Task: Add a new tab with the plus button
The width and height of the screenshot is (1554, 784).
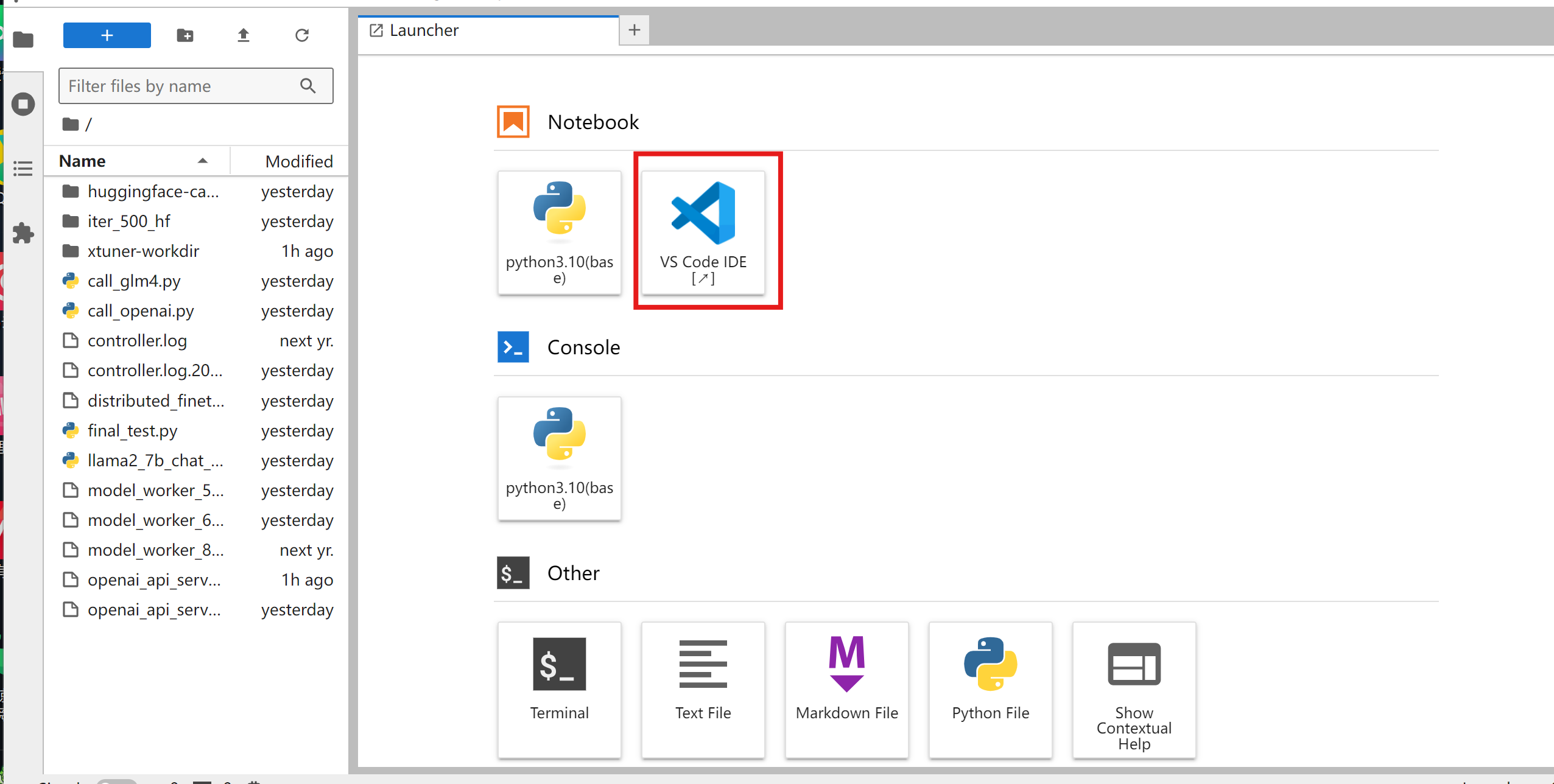Action: (635, 30)
